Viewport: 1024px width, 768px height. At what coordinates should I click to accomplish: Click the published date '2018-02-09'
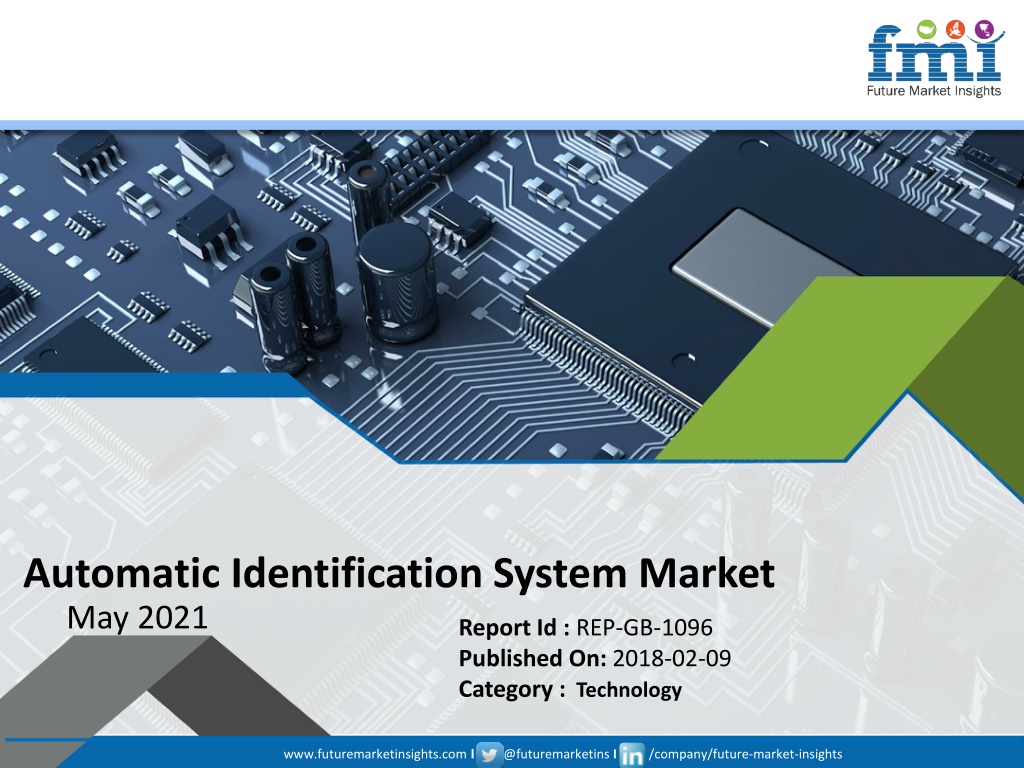tap(671, 658)
